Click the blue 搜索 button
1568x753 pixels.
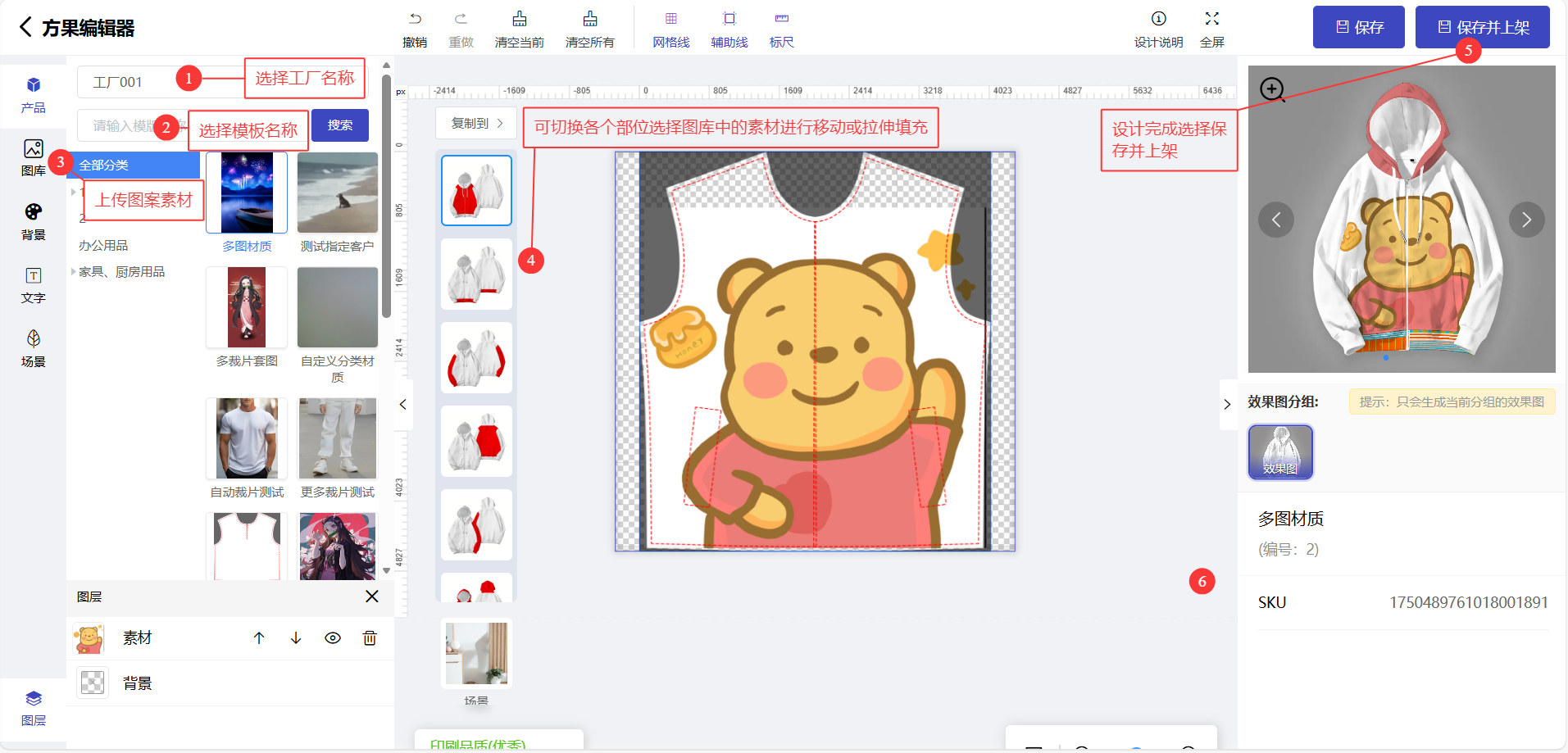(x=340, y=125)
